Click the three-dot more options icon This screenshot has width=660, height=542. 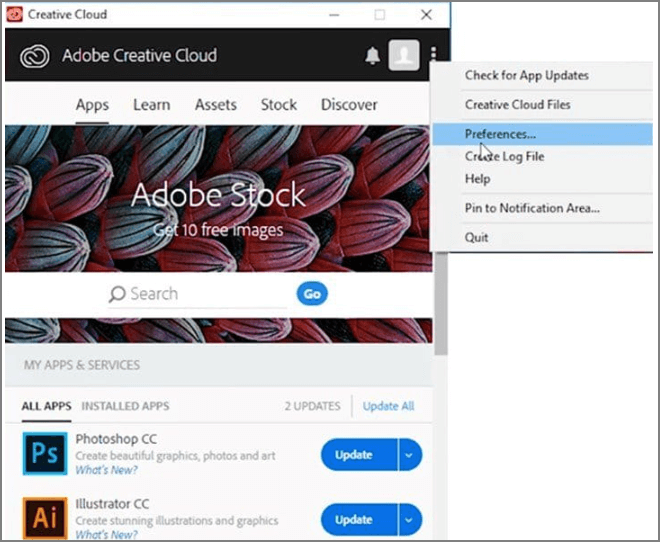[433, 55]
